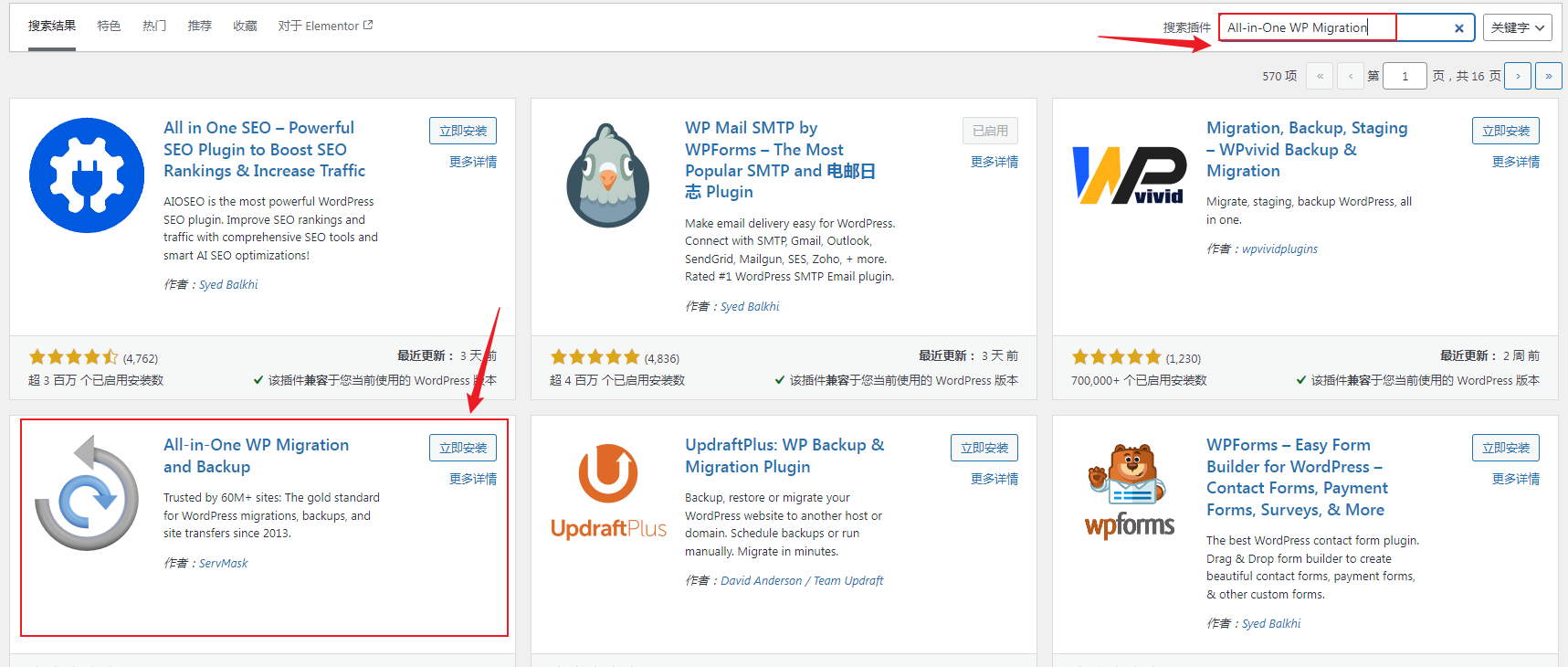The image size is (1568, 667).
Task: Click the UpdraftPlus plugin logo
Action: point(608,492)
